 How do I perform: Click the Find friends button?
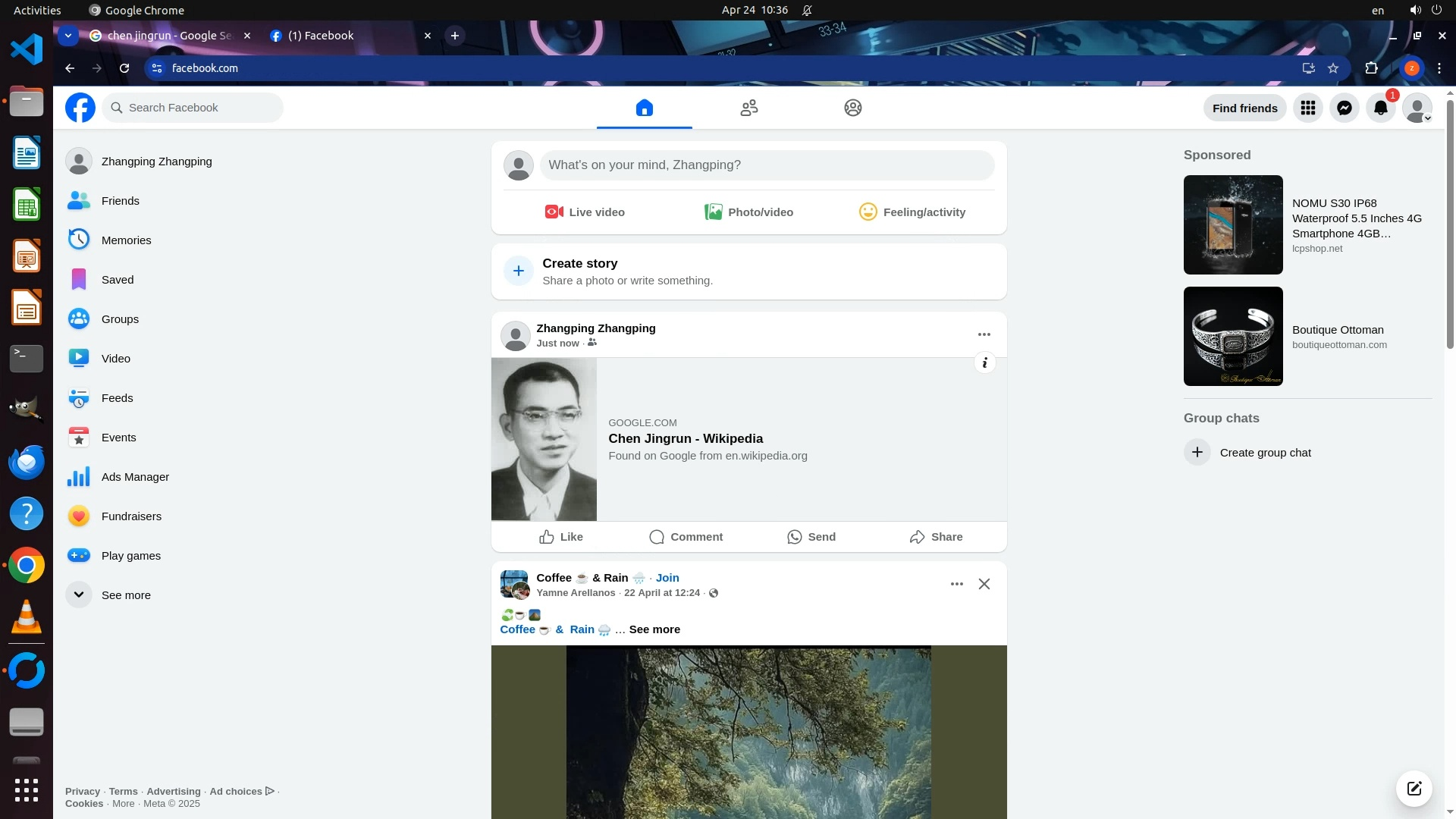1244,108
